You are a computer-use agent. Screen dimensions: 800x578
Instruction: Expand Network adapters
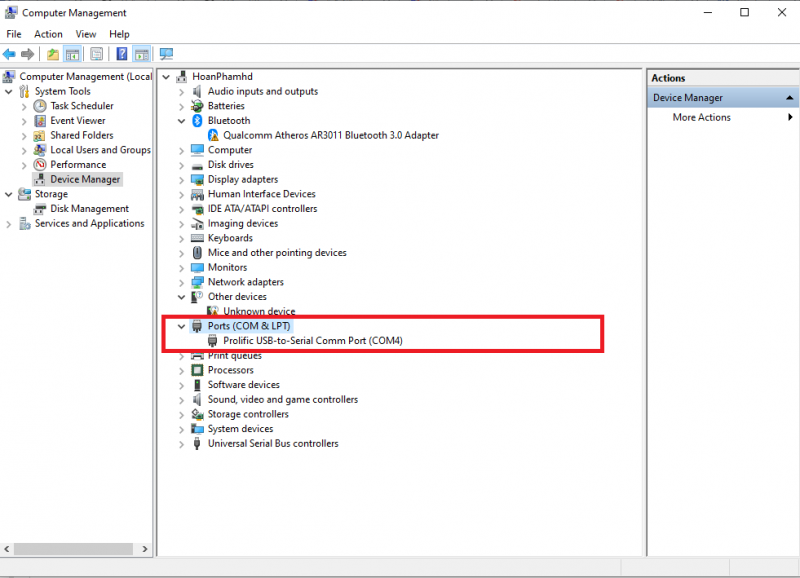(x=182, y=283)
